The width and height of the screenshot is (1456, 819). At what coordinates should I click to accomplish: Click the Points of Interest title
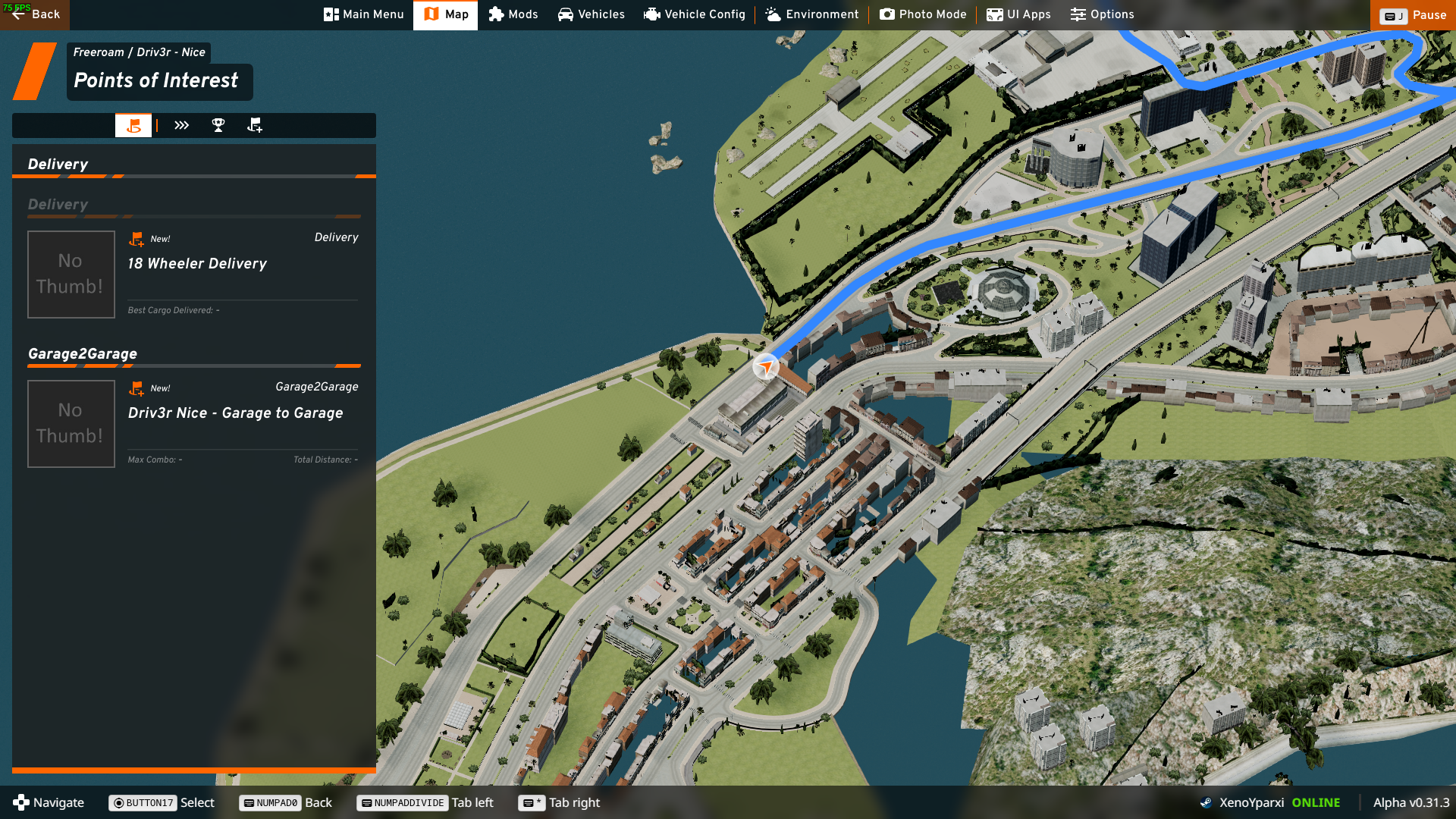(156, 80)
